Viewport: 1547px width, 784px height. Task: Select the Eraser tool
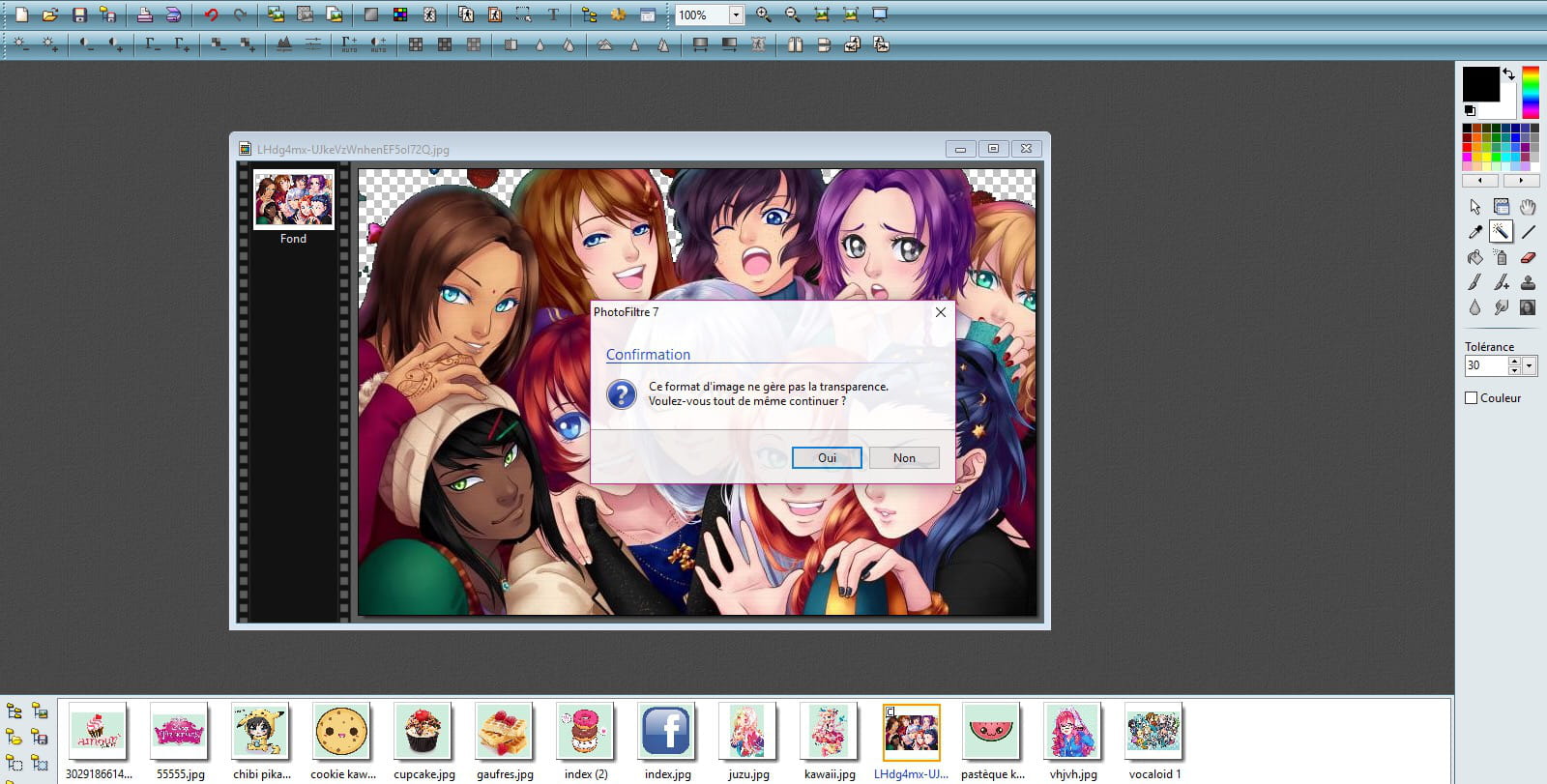(x=1528, y=257)
